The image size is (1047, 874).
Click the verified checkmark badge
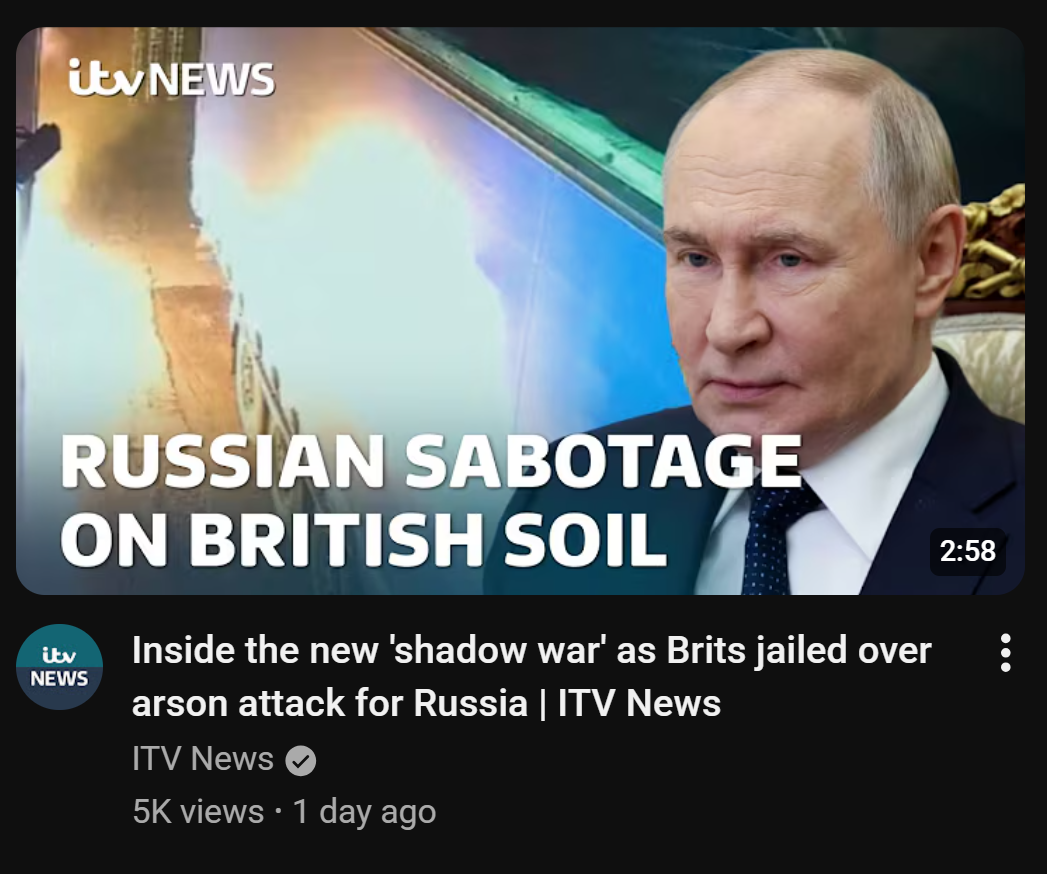click(300, 760)
